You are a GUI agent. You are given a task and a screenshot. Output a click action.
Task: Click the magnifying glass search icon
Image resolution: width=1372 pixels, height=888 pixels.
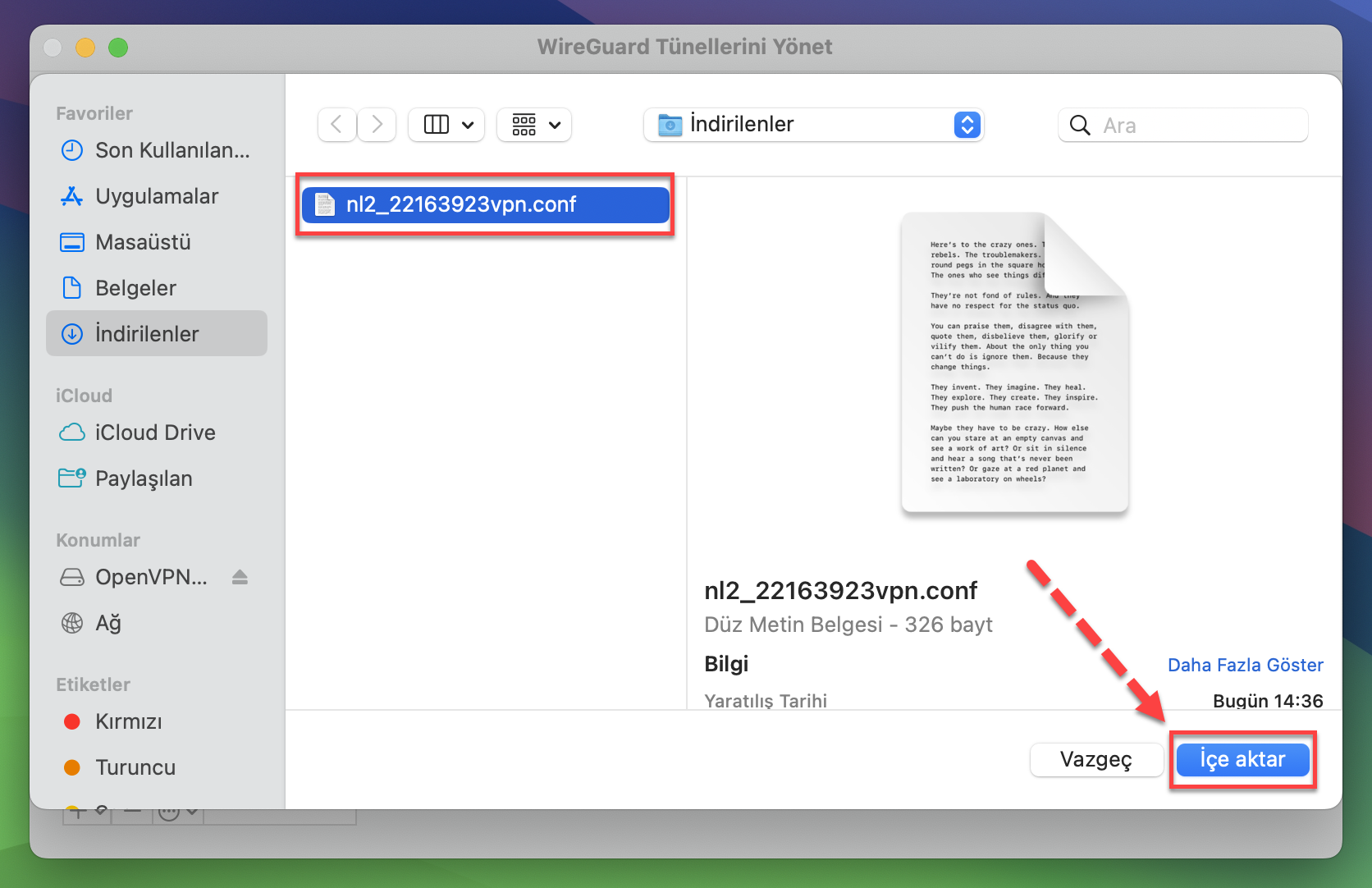click(x=1080, y=126)
